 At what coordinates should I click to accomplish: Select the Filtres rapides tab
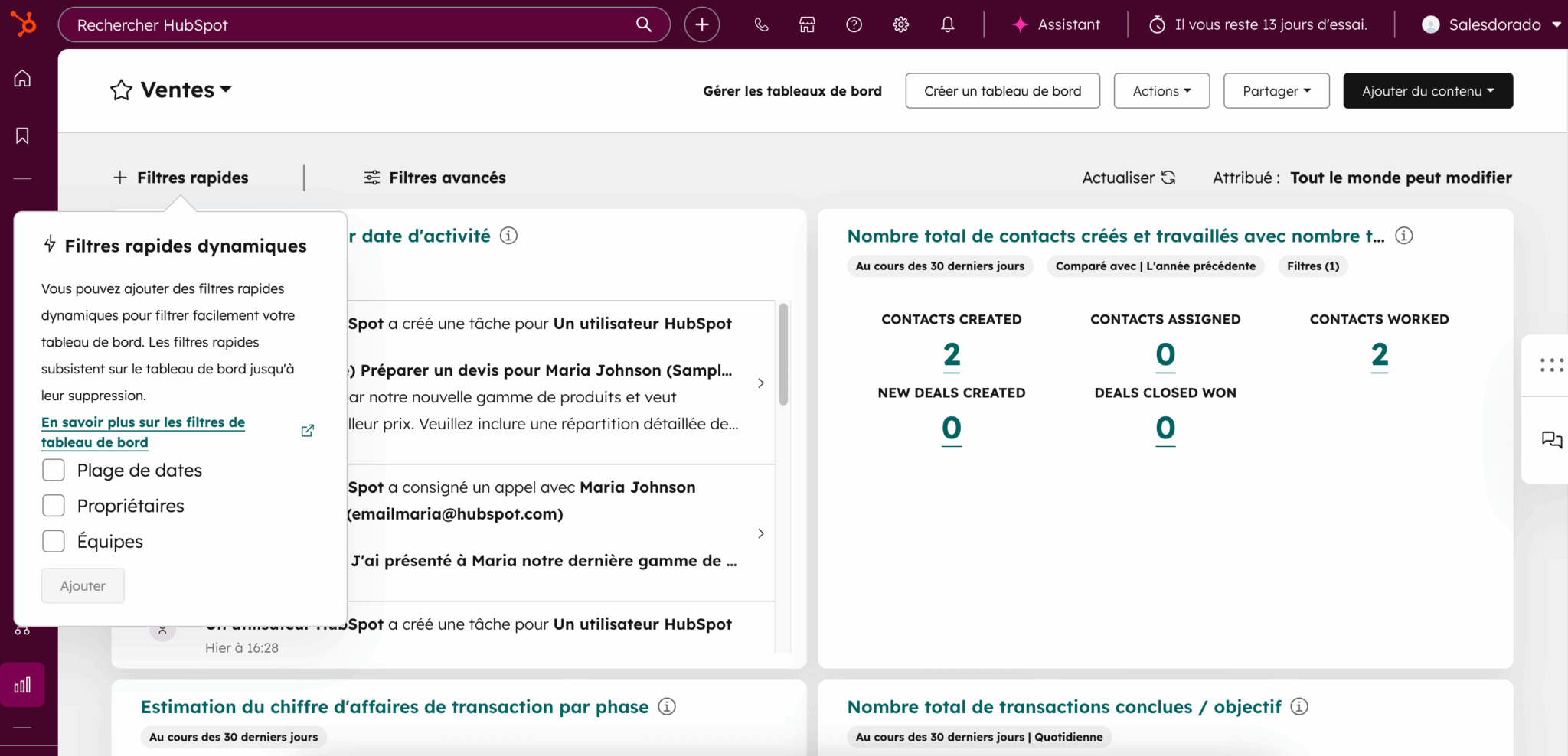click(181, 178)
